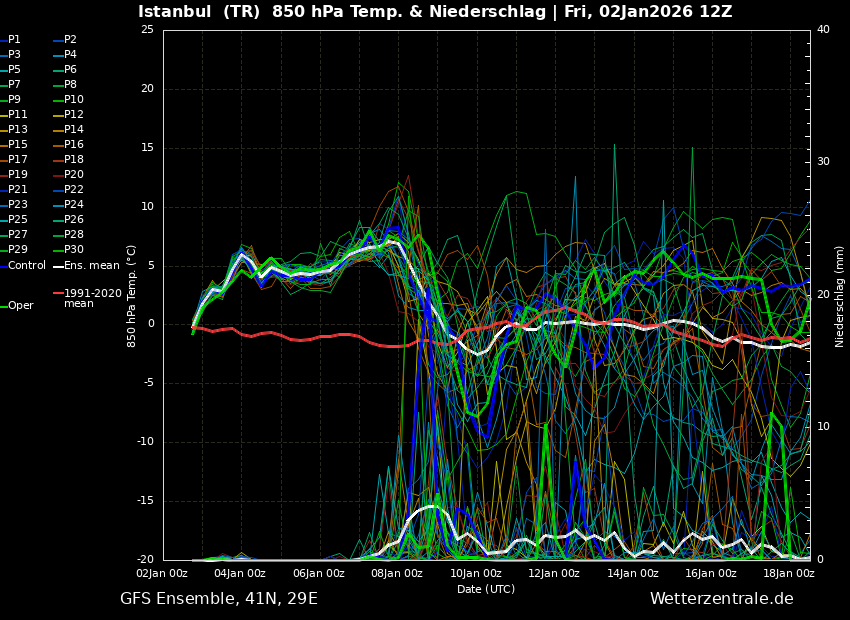
Task: Click the 14Jan 00z date tick
Action: pos(632,573)
